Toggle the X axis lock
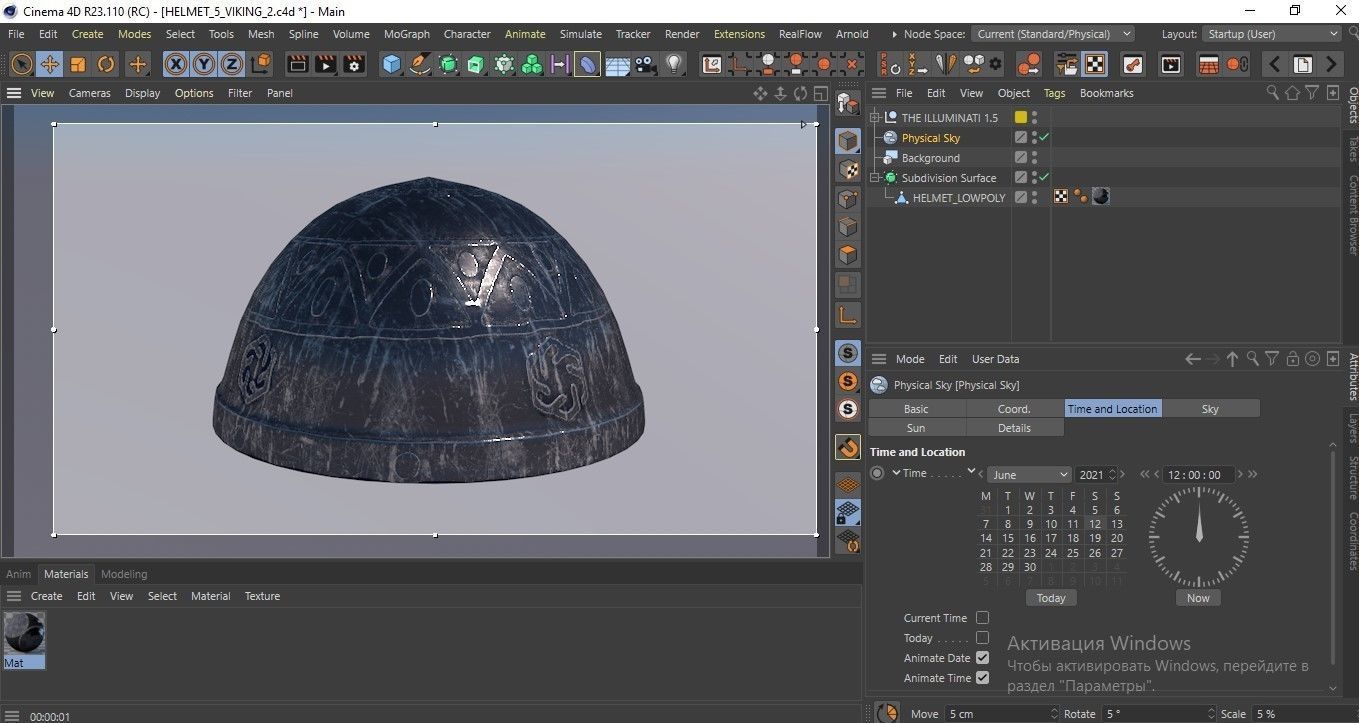Screen dimensions: 1359x723 (176, 64)
